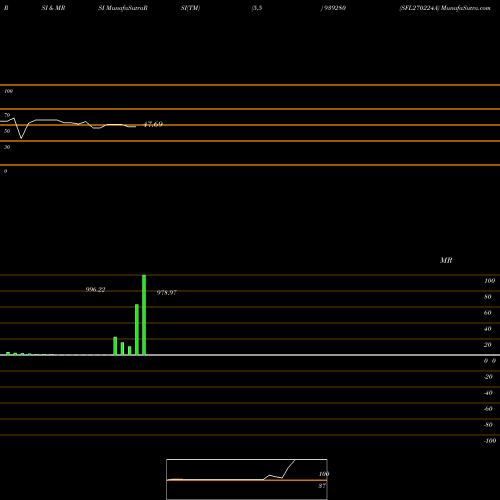Screen dimensions: 500x500
Task: Click the 60 label on MR right axis
Action: 488,313
